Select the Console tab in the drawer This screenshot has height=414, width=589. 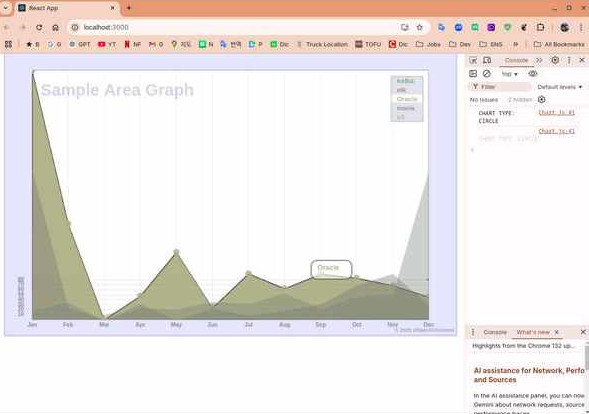(x=495, y=332)
